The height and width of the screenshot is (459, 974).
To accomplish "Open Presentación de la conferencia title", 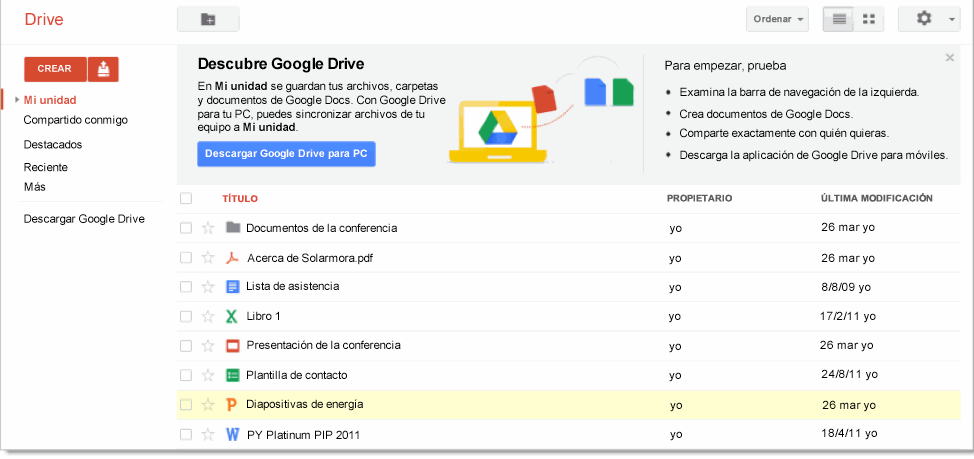I will [324, 345].
